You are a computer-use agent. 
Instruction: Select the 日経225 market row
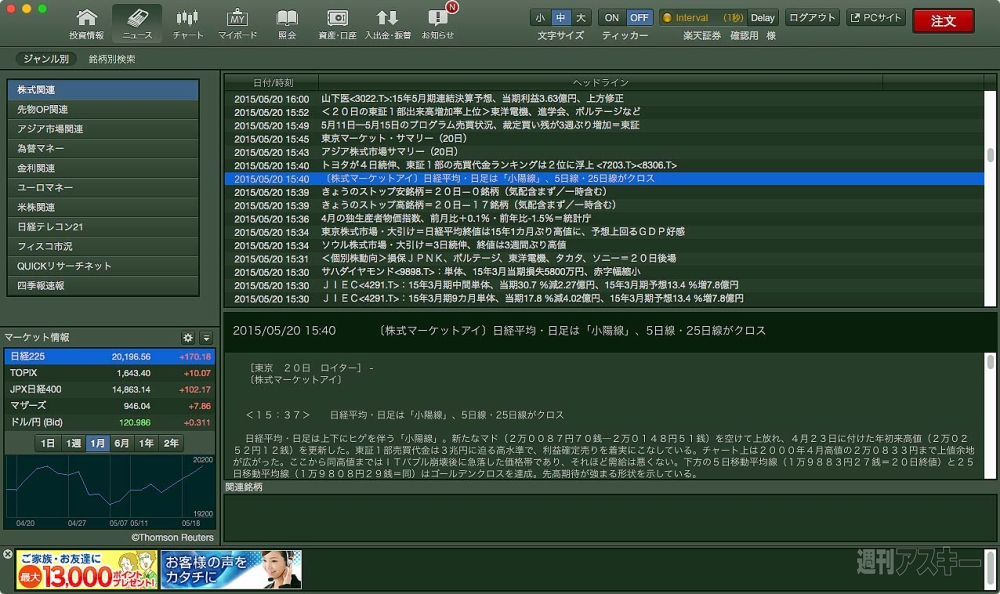[110, 357]
